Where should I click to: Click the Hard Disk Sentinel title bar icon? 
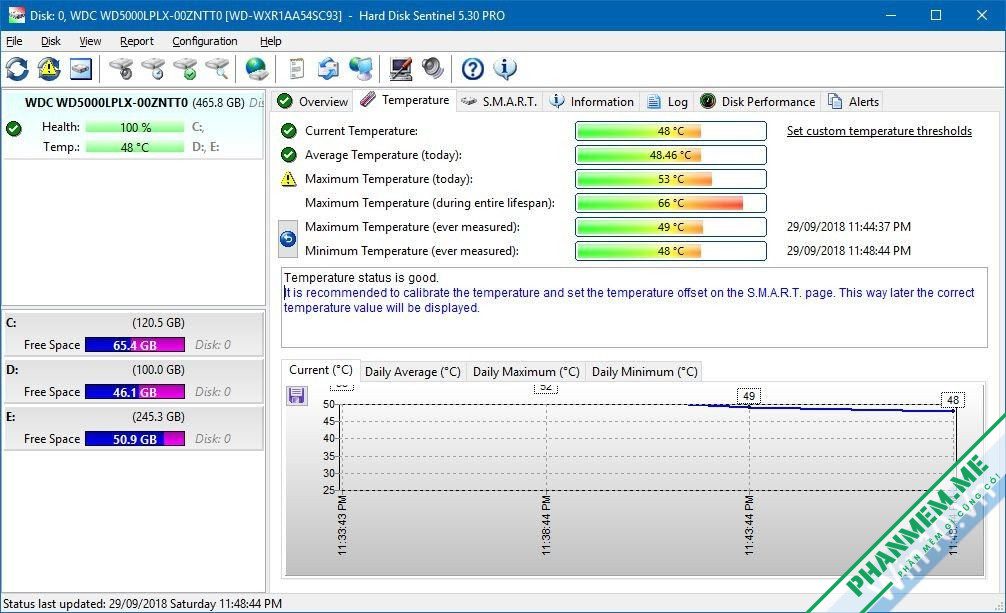coord(15,15)
